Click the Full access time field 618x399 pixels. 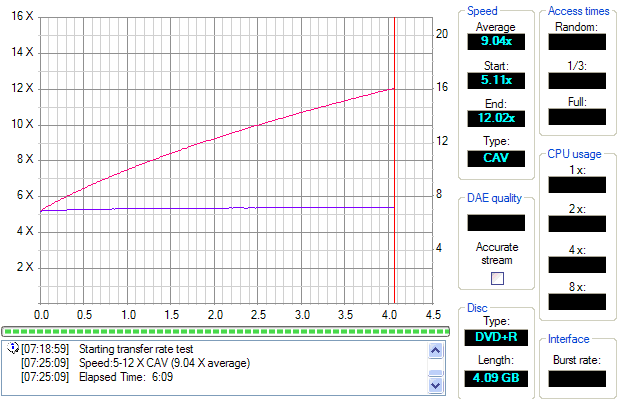tap(577, 117)
